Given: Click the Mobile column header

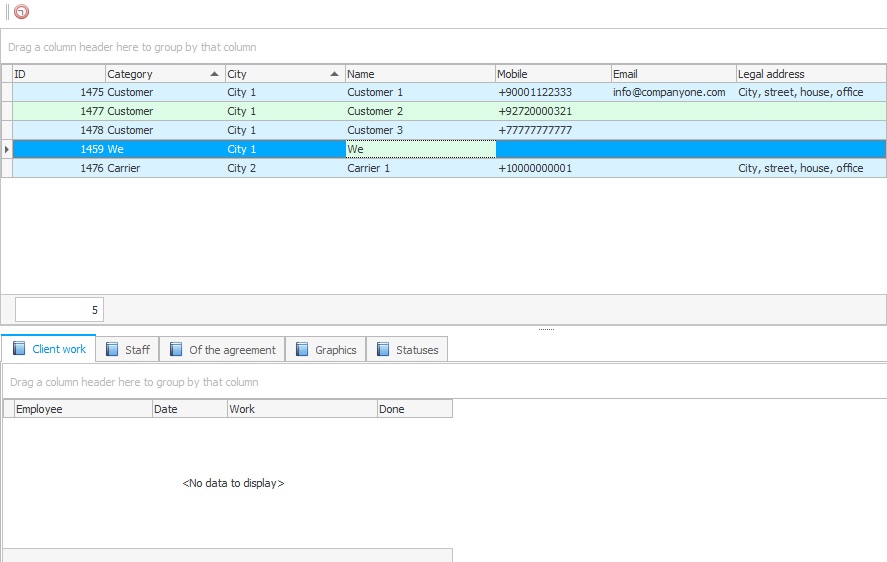Looking at the screenshot, I should click(x=552, y=74).
